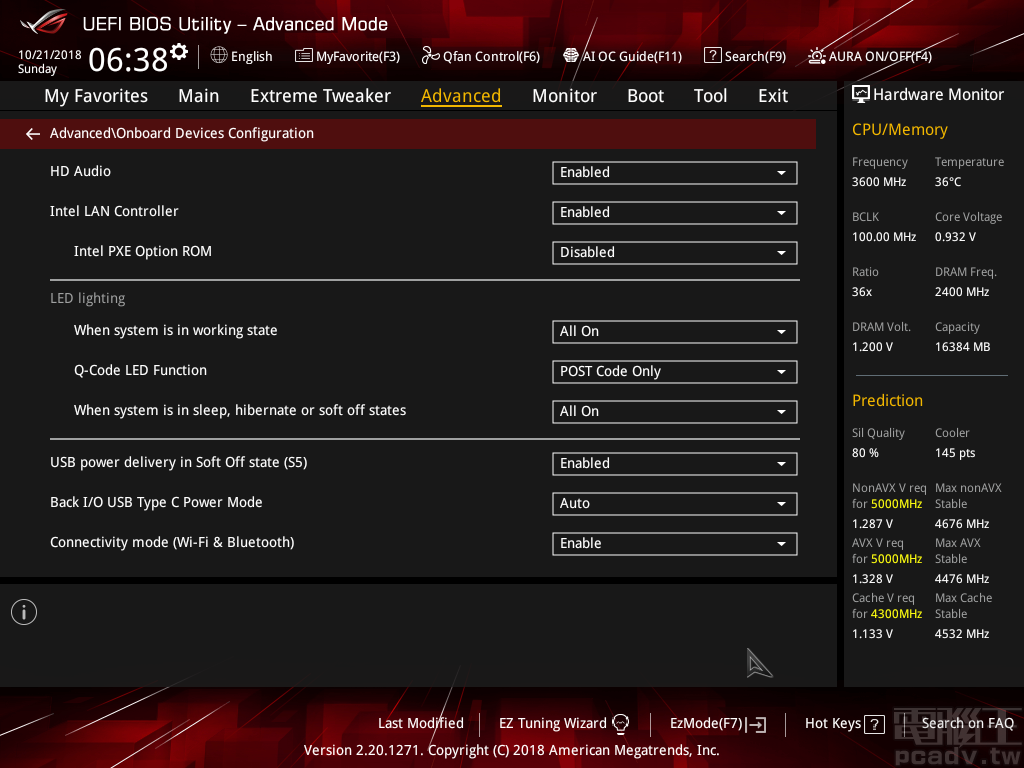Select the Intel LAN Controller label
The width and height of the screenshot is (1024, 768).
(114, 211)
